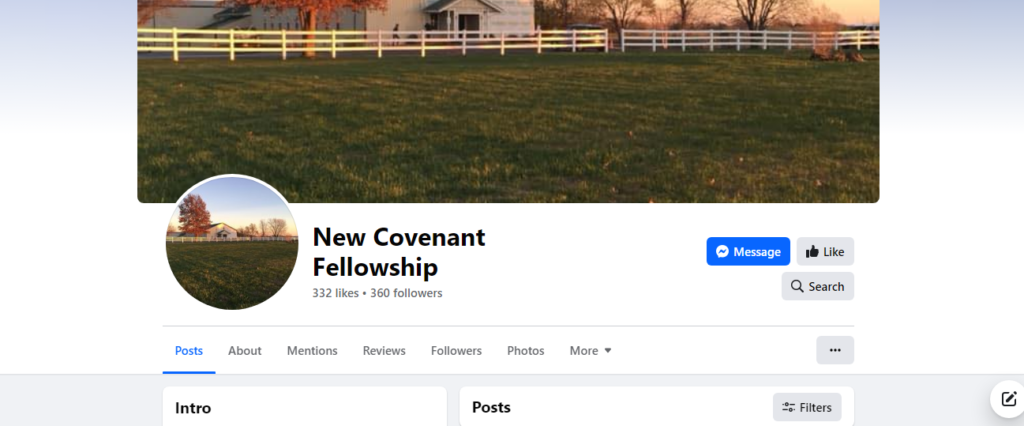Click the New Covenant Fellowship page title

tap(398, 252)
